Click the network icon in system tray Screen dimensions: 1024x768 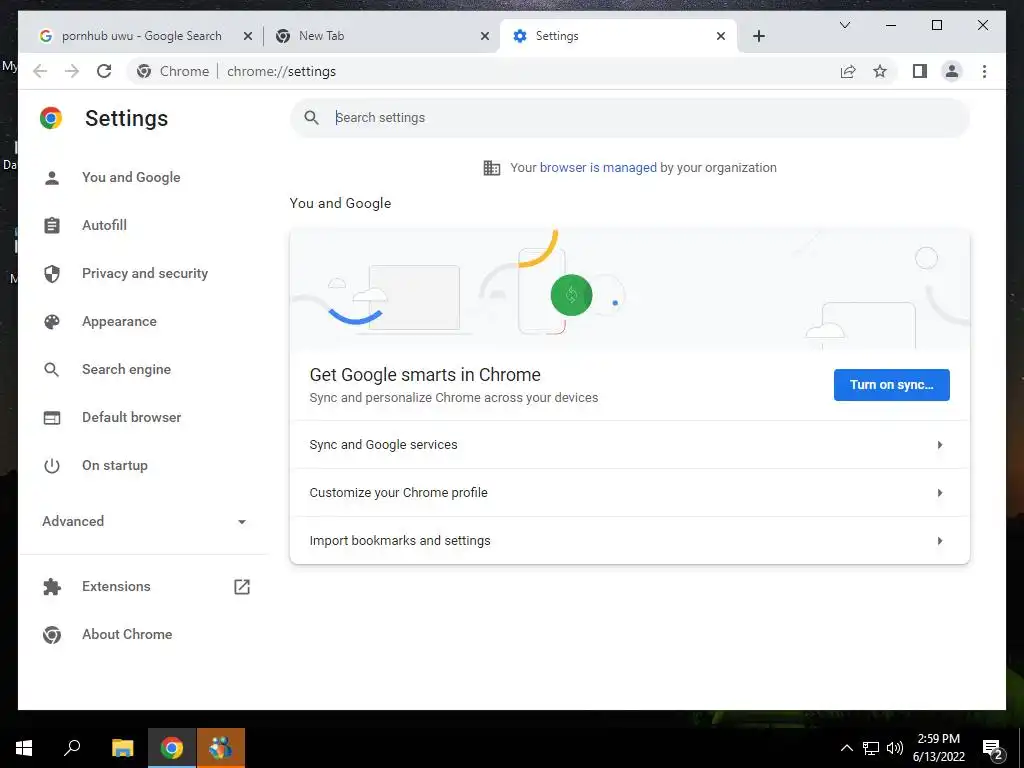[871, 748]
